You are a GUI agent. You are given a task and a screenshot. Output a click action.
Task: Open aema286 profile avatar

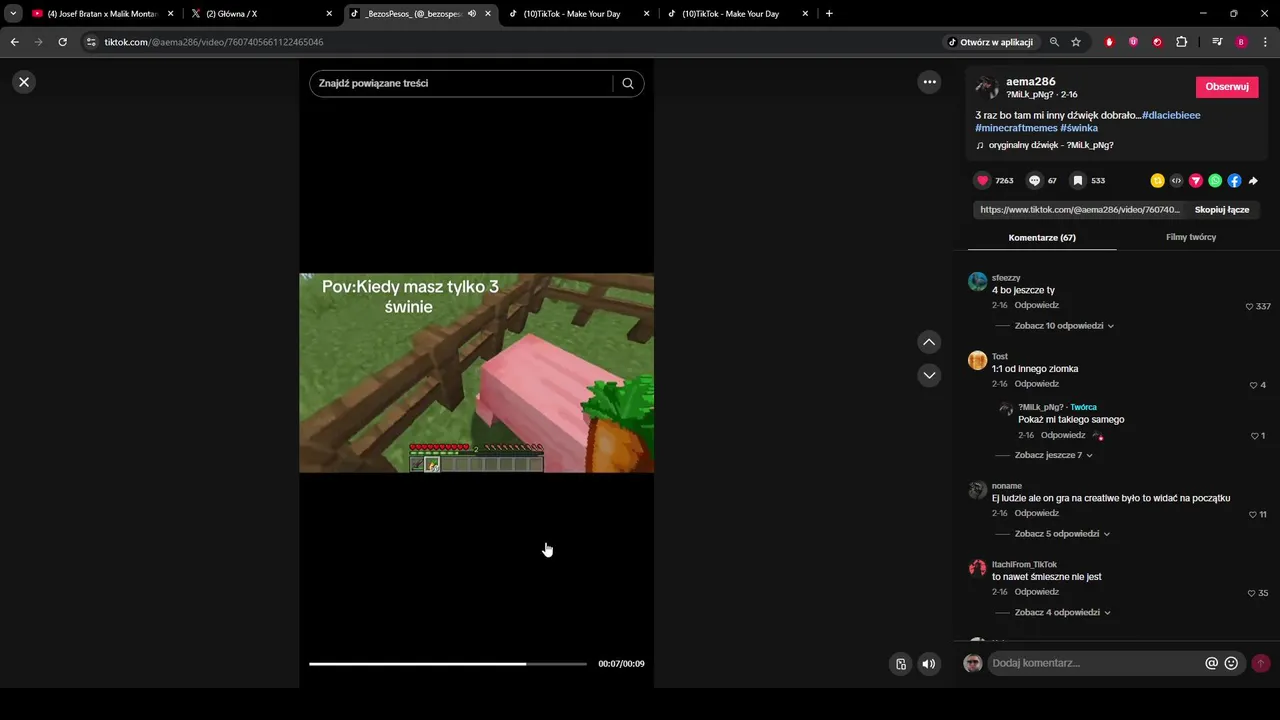(987, 87)
